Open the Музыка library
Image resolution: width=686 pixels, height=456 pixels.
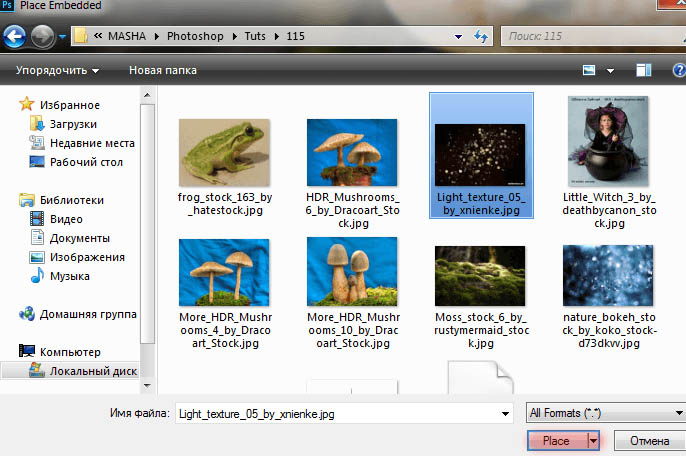point(70,276)
